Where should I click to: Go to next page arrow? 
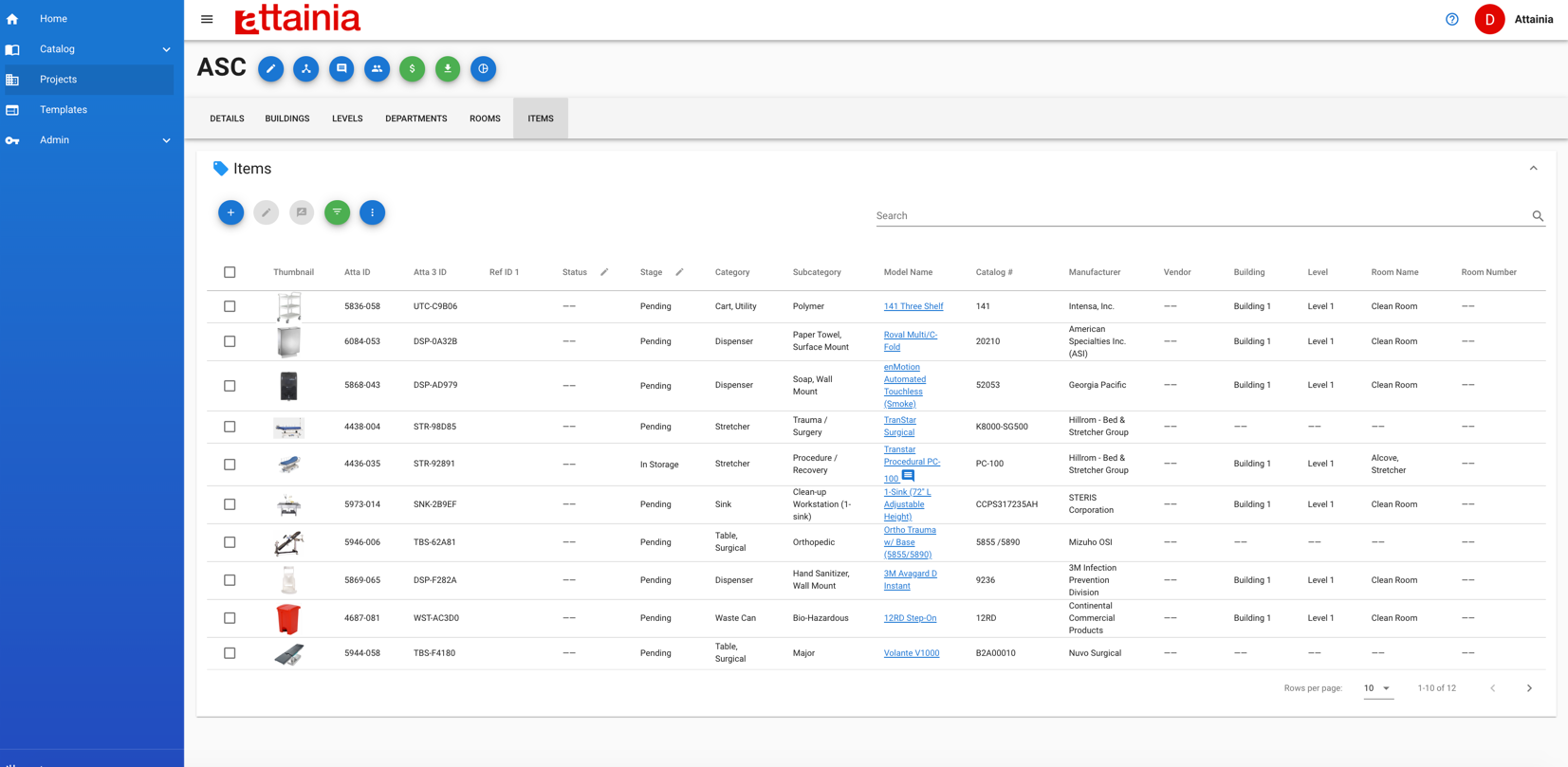(x=1529, y=688)
